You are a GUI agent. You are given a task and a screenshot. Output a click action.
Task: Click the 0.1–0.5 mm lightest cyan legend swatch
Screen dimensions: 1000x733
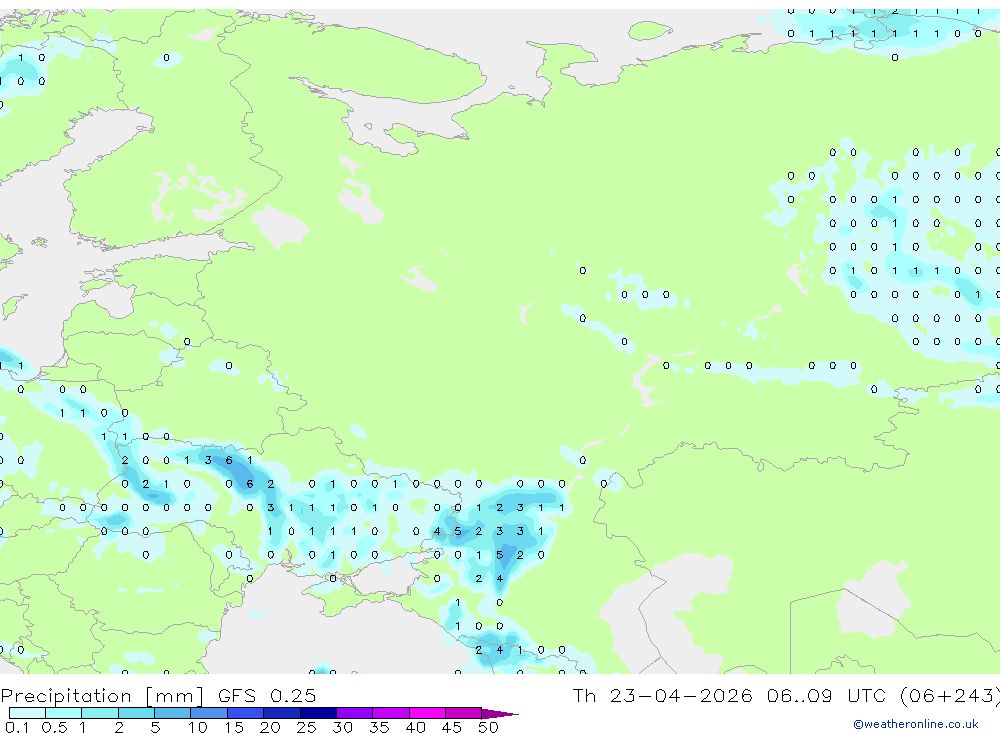coord(27,713)
